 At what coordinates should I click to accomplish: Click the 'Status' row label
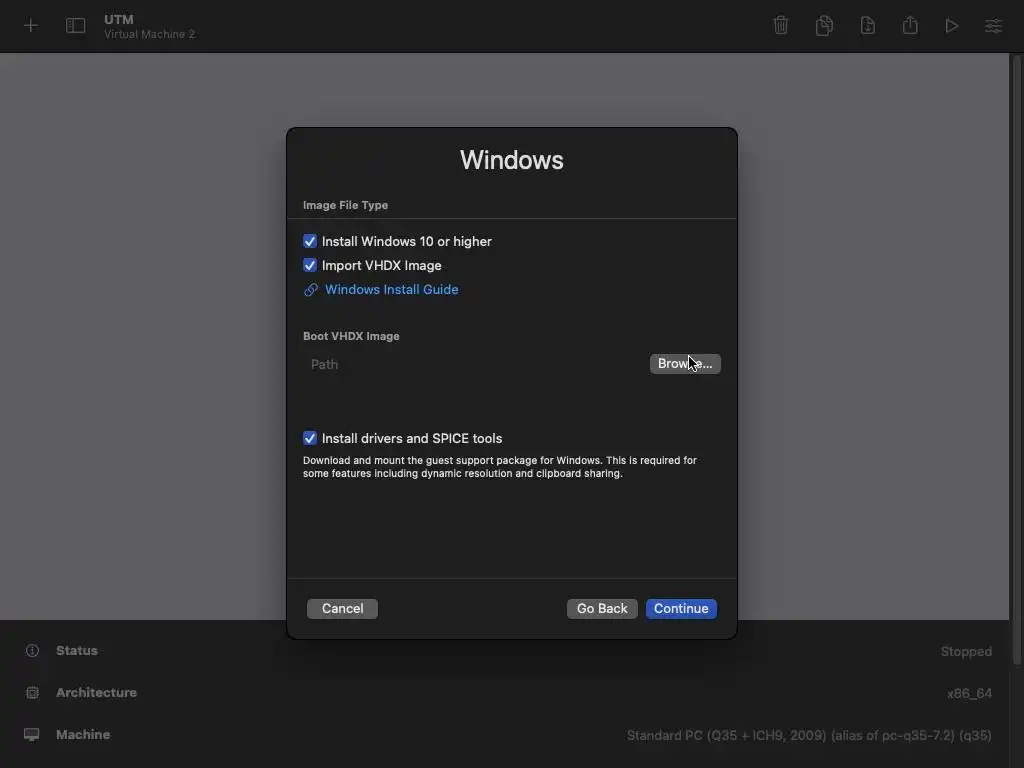pos(77,650)
